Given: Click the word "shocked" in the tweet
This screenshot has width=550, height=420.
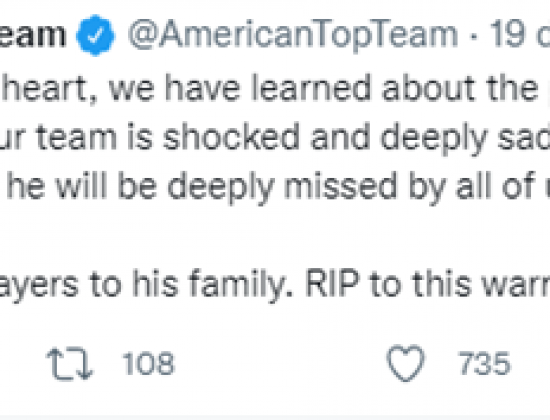Looking at the screenshot, I should (x=231, y=137).
